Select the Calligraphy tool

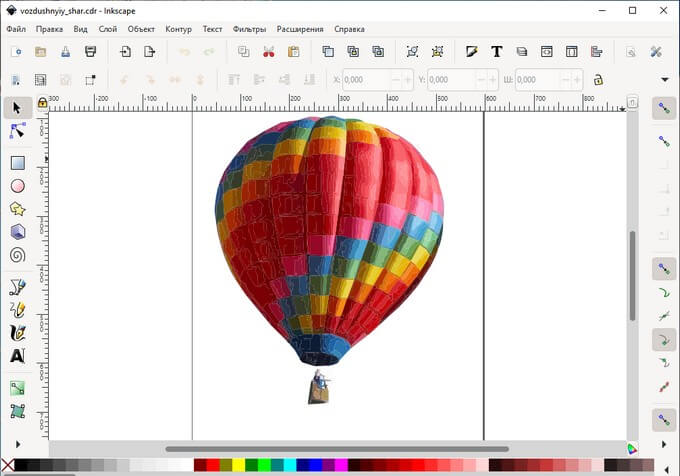tap(17, 333)
